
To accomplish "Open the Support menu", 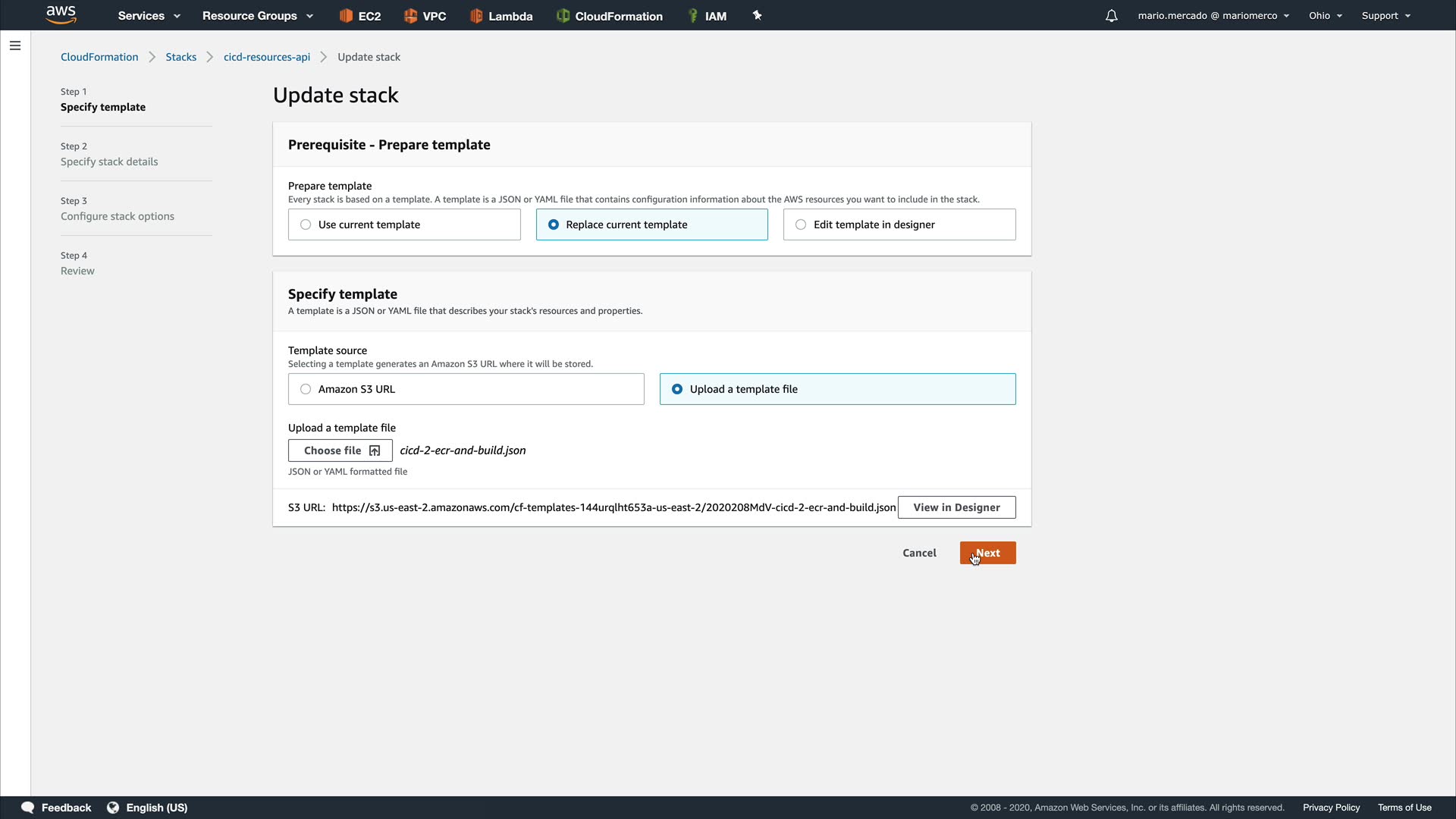I will [1385, 16].
